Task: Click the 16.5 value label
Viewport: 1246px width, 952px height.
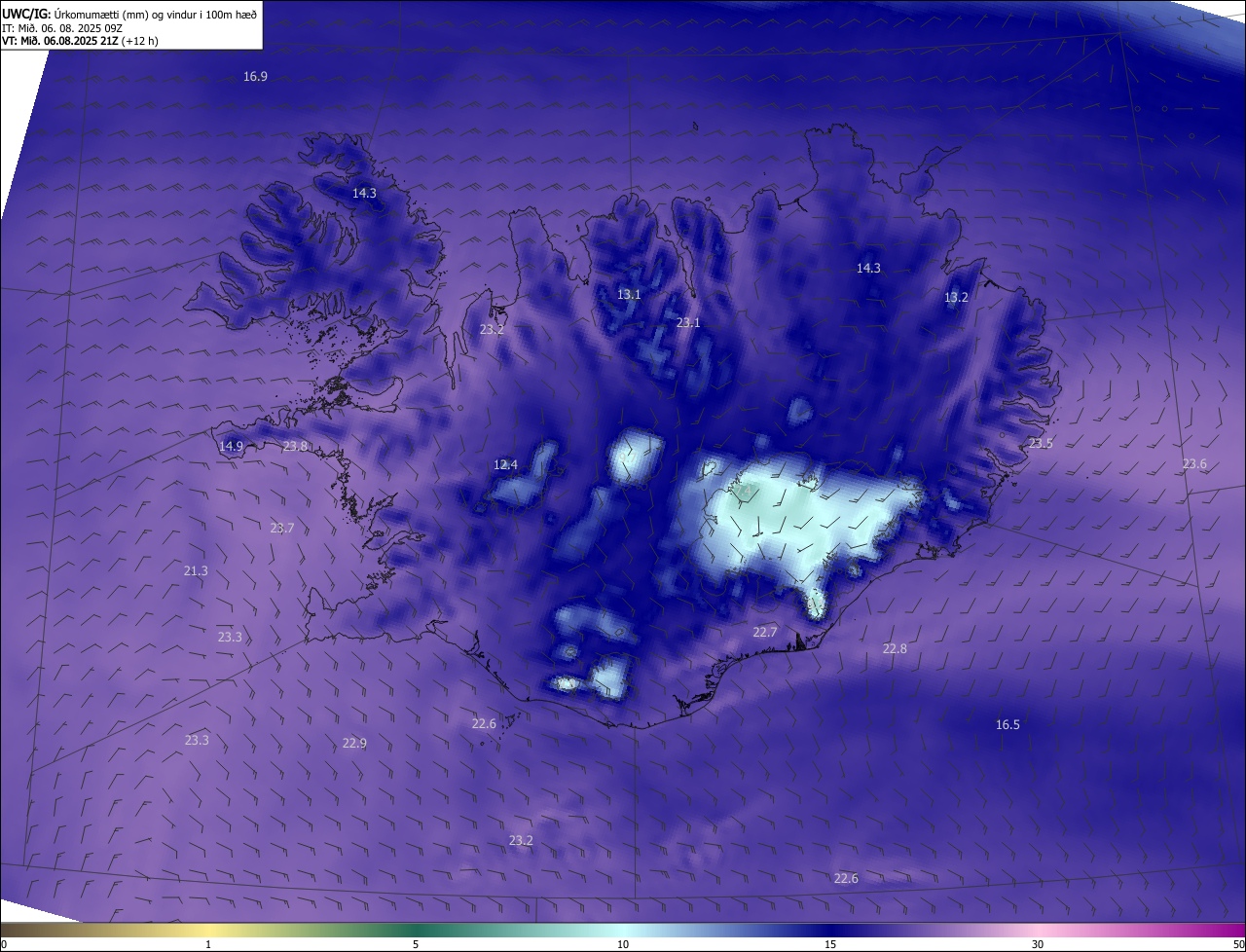Action: (1008, 724)
